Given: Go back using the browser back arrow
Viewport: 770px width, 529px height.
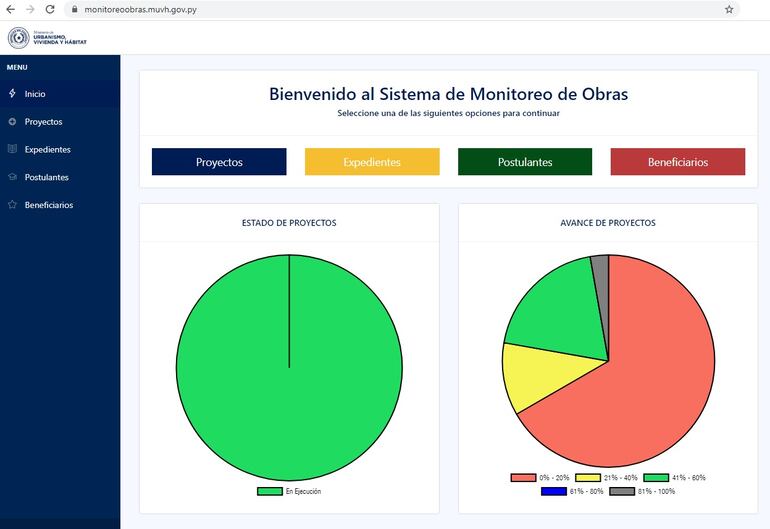Looking at the screenshot, I should pyautogui.click(x=10, y=9).
